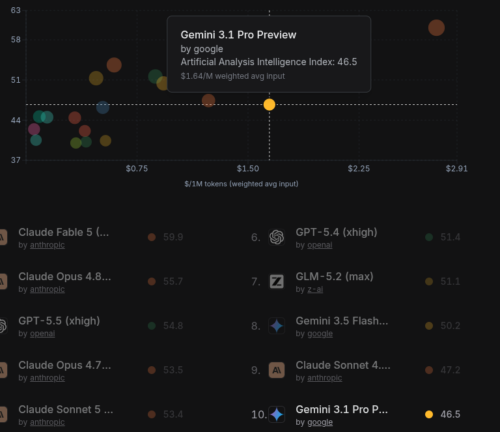The width and height of the screenshot is (500, 432).
Task: Click the 53.5 score value
Action: pos(173,370)
